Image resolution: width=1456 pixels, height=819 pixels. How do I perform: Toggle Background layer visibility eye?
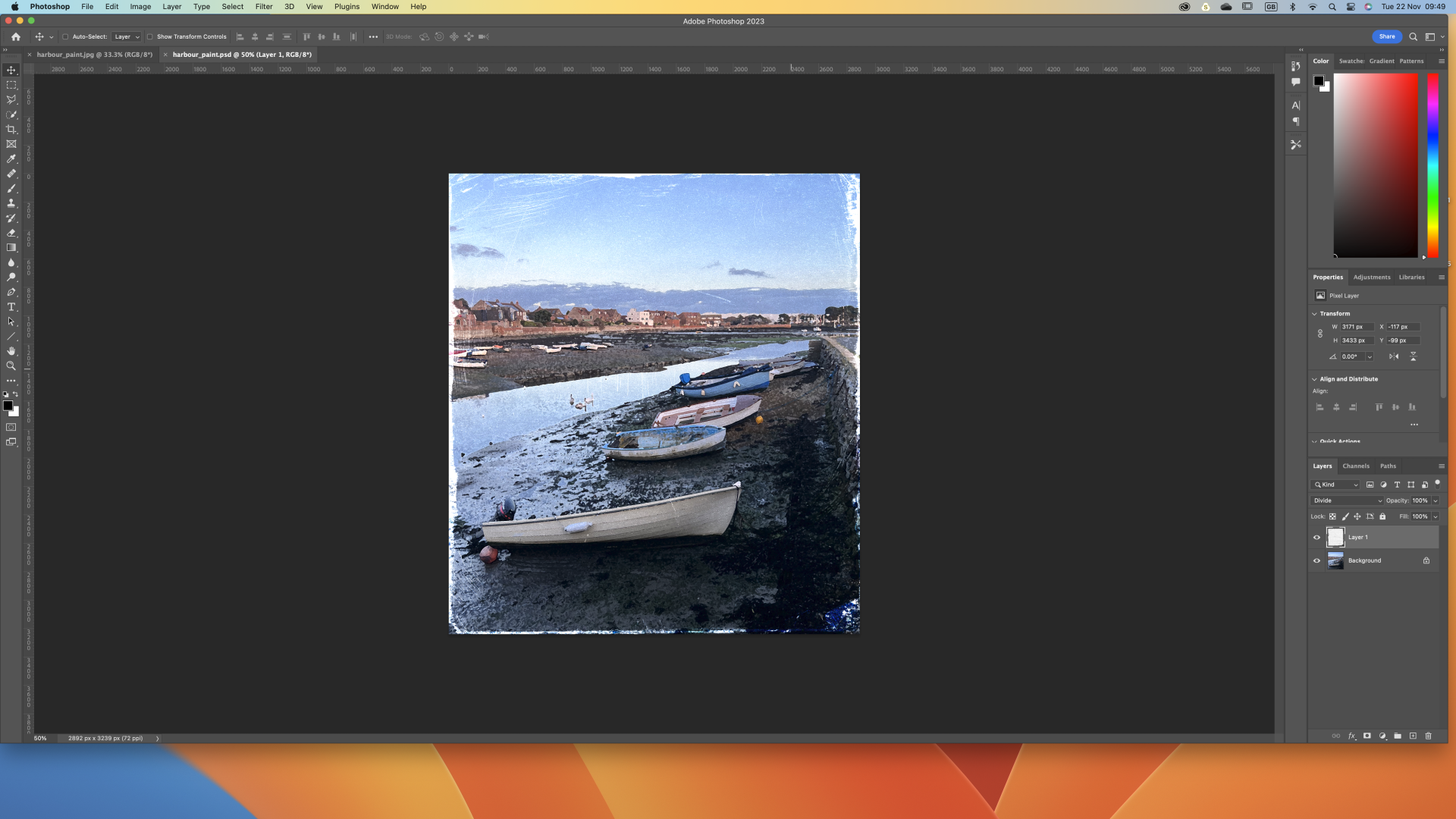1316,561
